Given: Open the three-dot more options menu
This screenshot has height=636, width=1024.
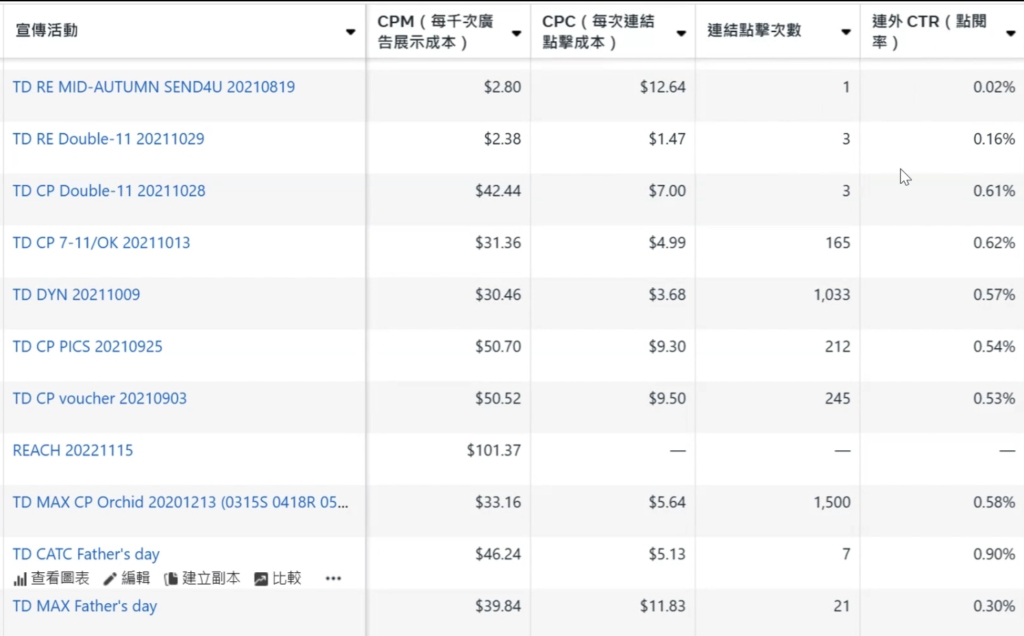Looking at the screenshot, I should (333, 578).
